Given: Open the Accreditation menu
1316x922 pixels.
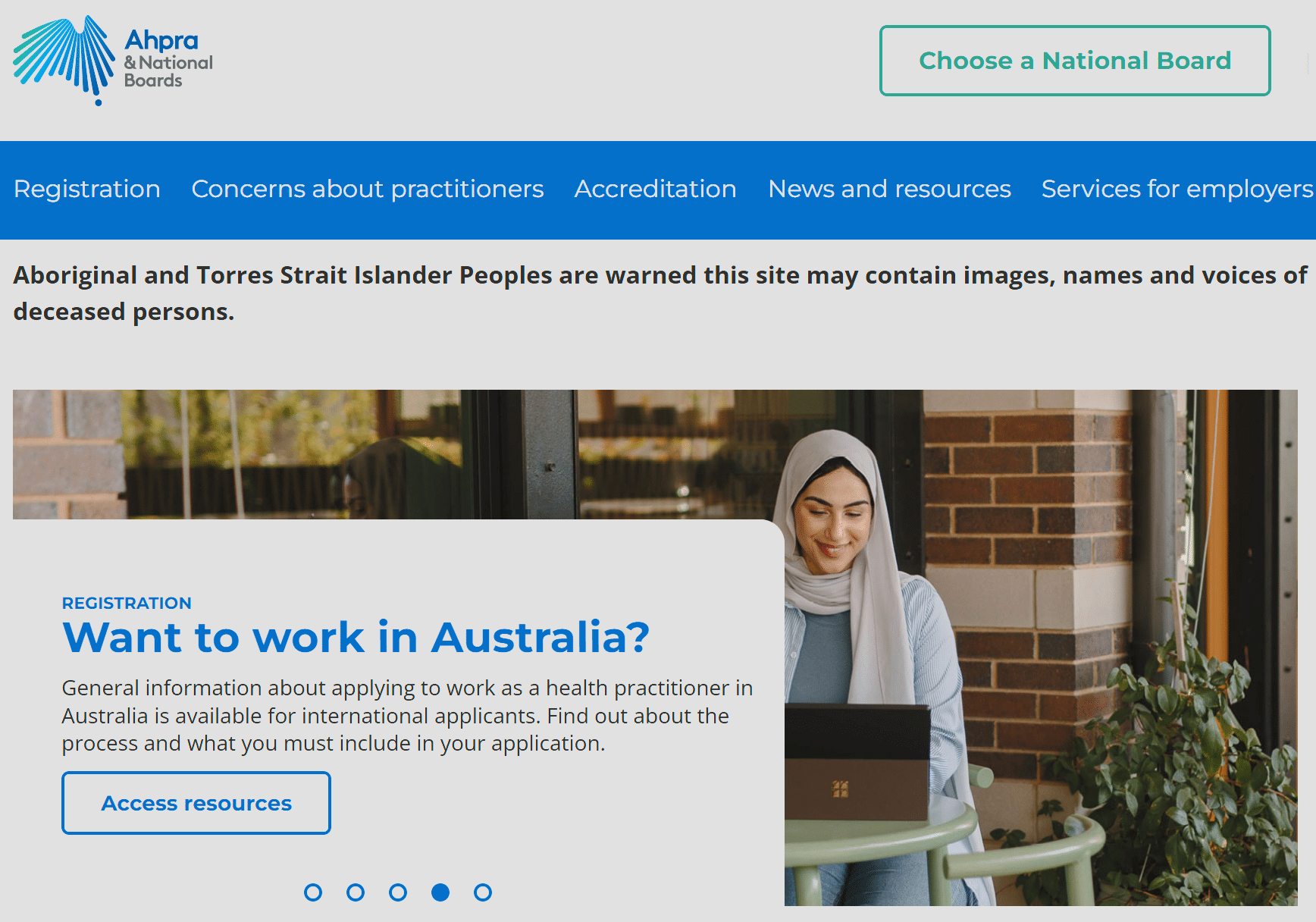Looking at the screenshot, I should click(x=656, y=189).
